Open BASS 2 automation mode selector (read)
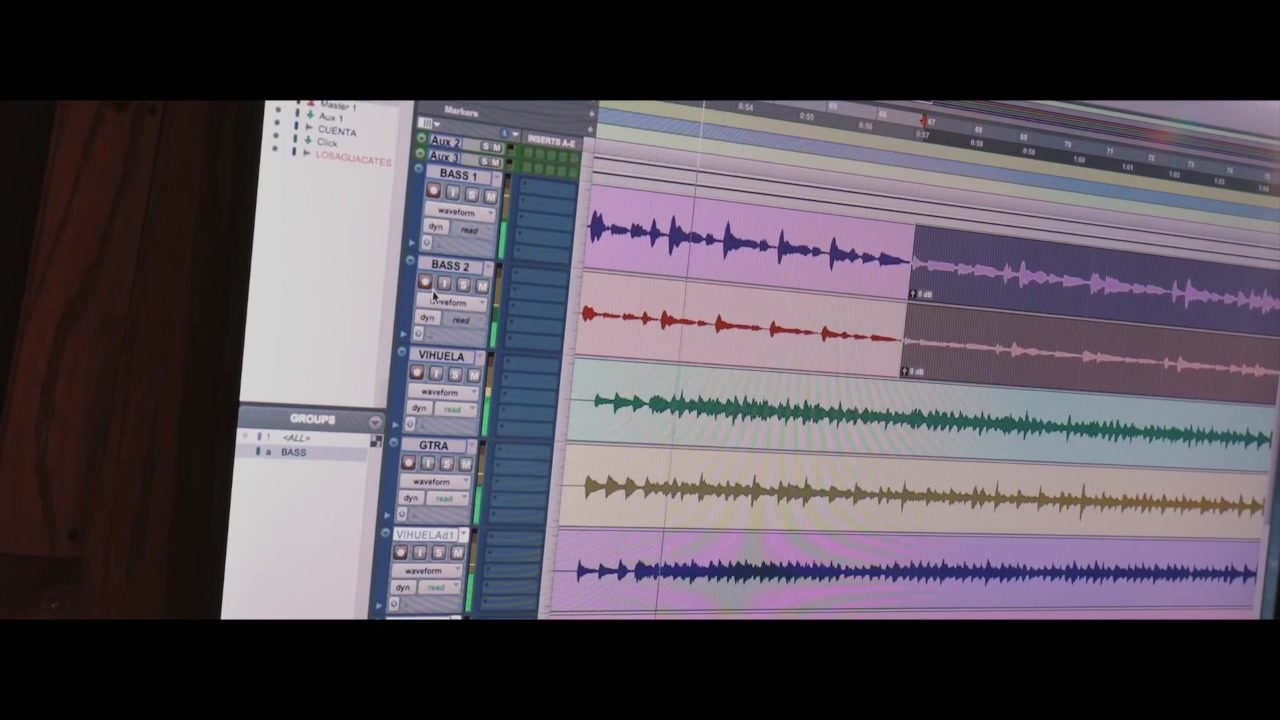The image size is (1280, 720). click(x=462, y=320)
